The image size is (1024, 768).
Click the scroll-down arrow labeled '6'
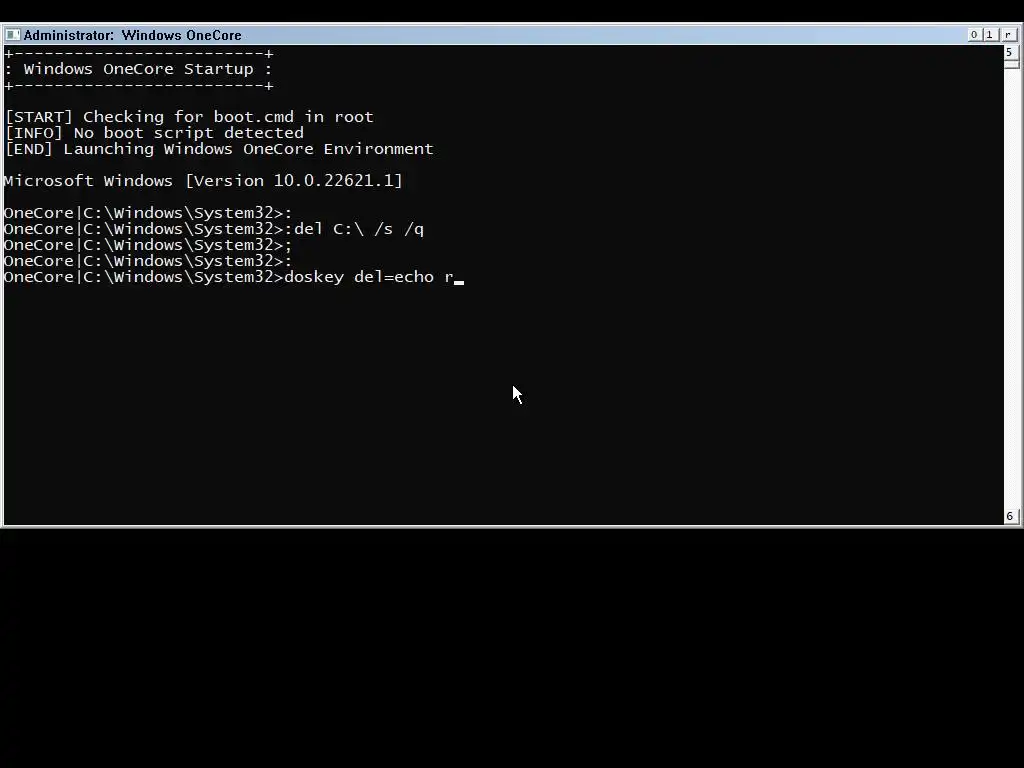[x=1010, y=516]
